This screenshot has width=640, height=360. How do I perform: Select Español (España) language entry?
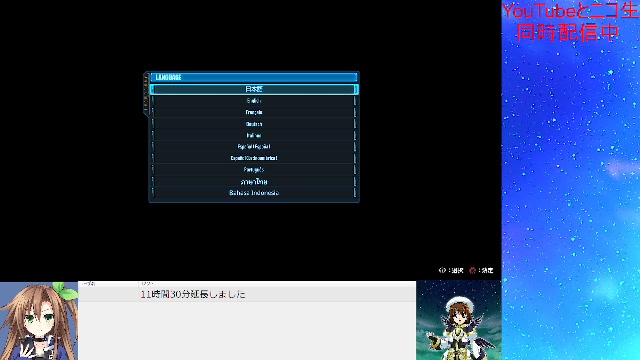pyautogui.click(x=253, y=147)
